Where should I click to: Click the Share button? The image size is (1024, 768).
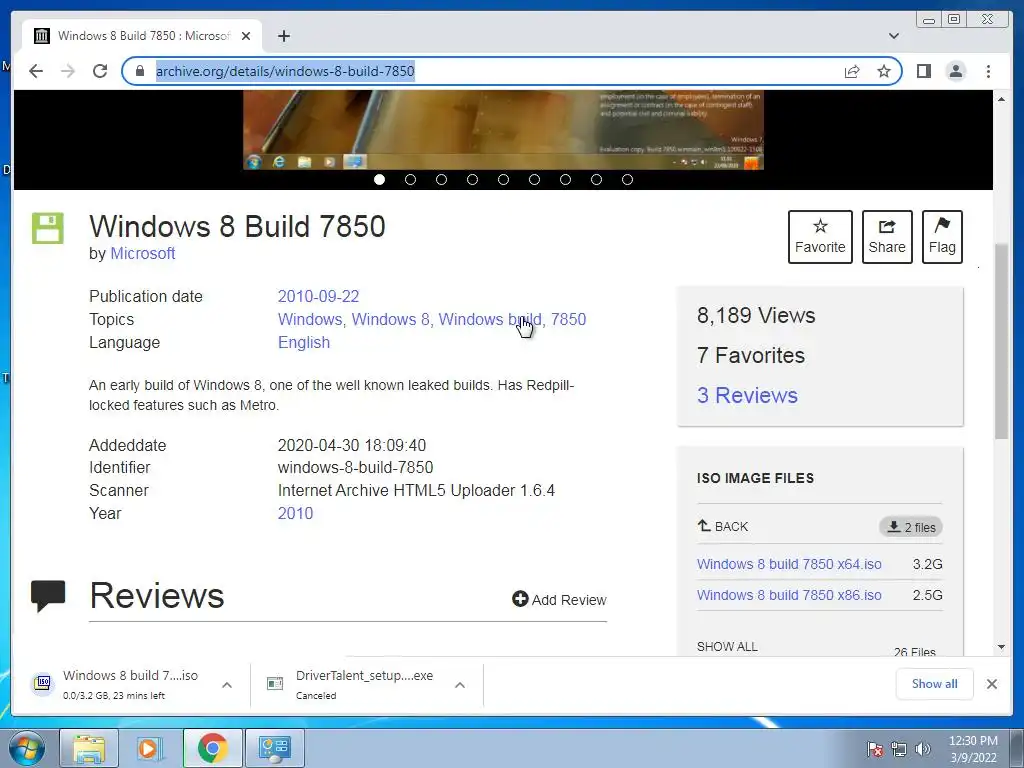point(887,237)
